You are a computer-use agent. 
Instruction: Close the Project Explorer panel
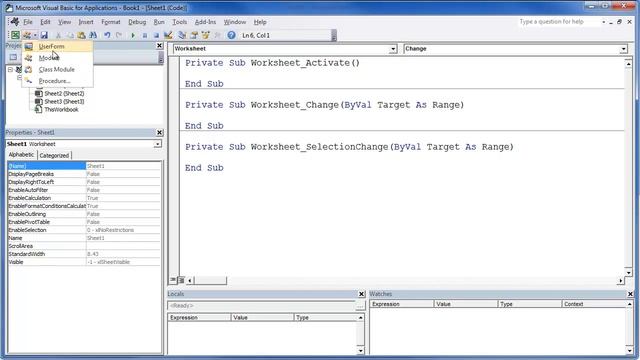click(160, 46)
